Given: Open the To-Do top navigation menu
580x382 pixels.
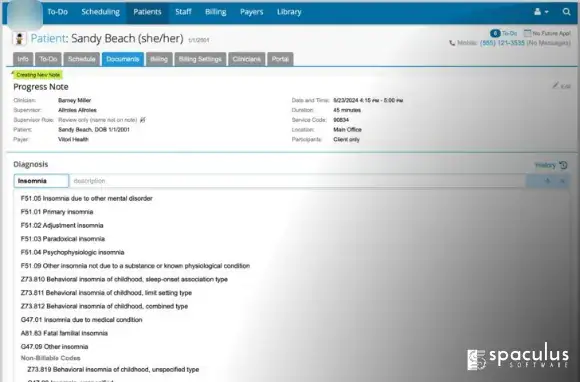Looking at the screenshot, I should (x=57, y=12).
